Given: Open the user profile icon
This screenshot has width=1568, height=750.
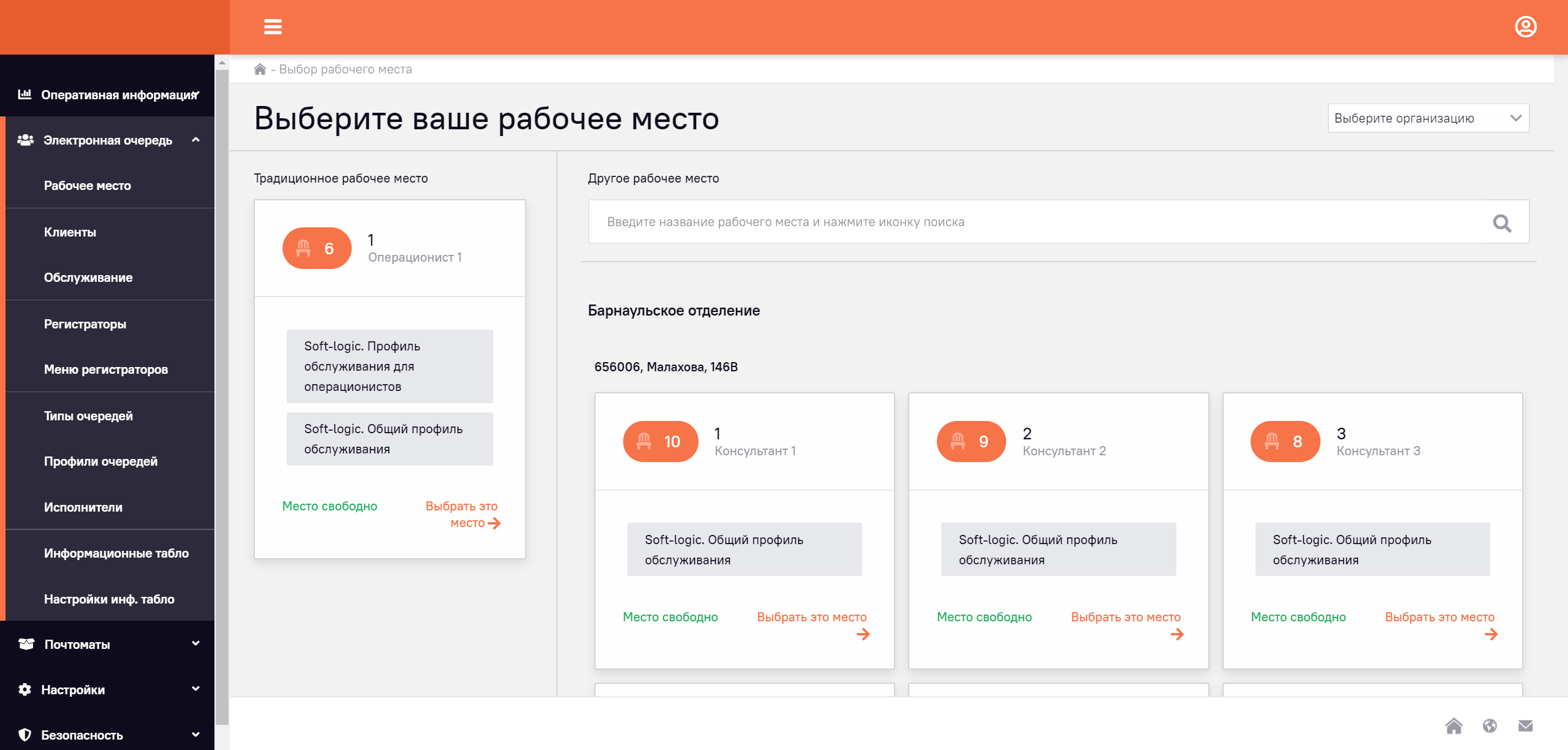Looking at the screenshot, I should [x=1525, y=27].
